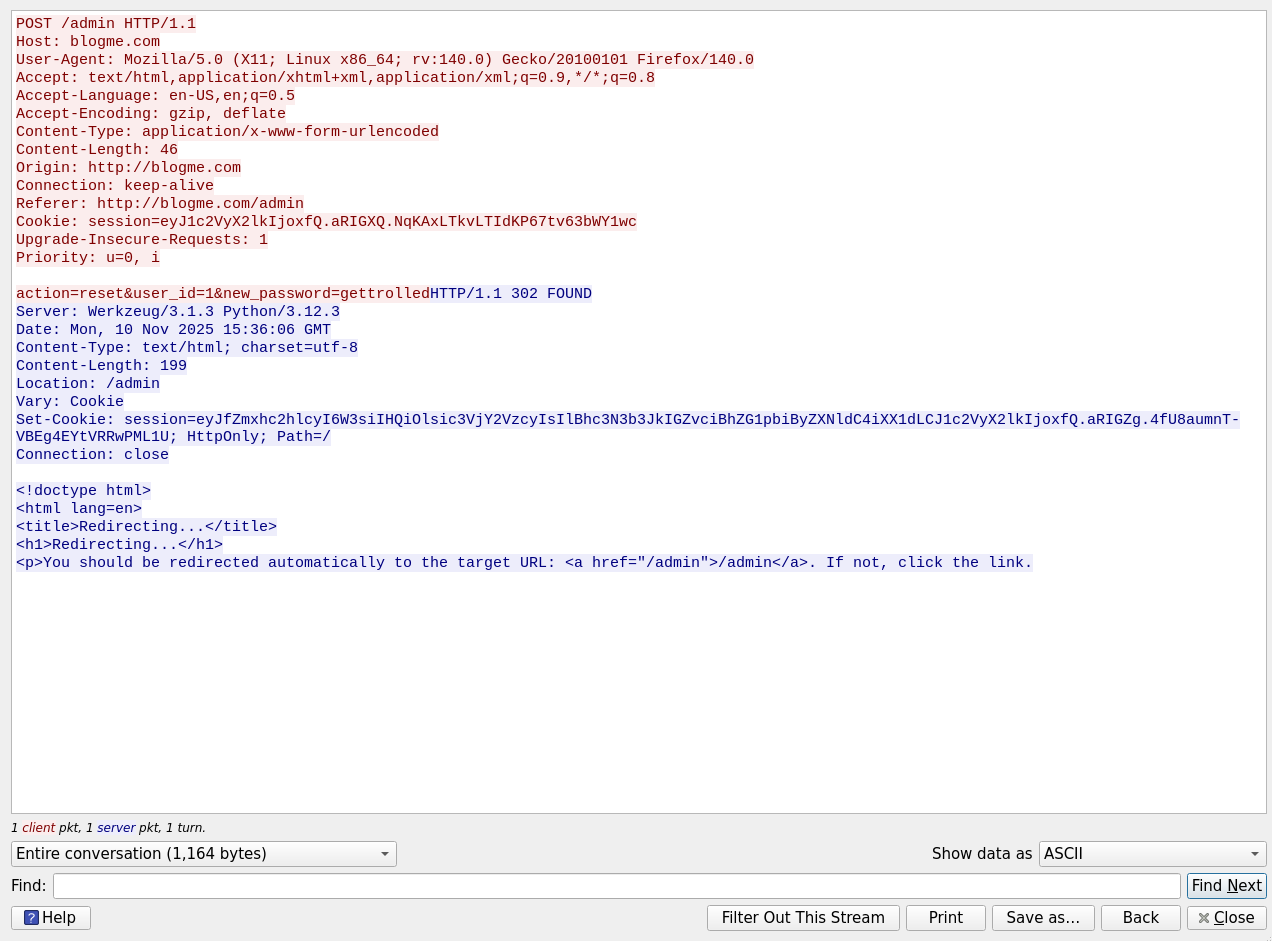Image resolution: width=1272 pixels, height=941 pixels.
Task: Click the action=reset form body text
Action: click(222, 294)
